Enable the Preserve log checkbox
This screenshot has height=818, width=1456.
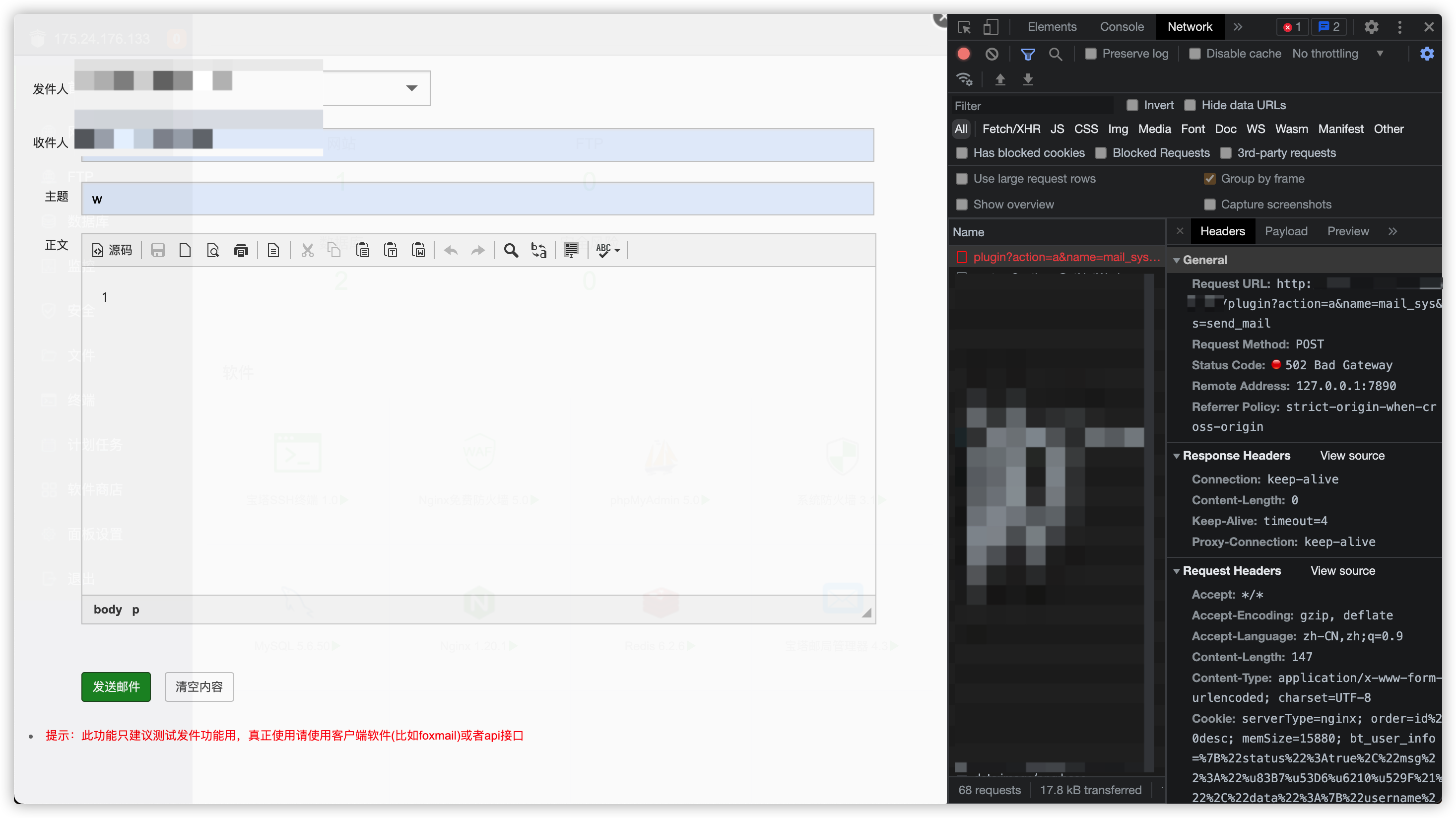1091,54
